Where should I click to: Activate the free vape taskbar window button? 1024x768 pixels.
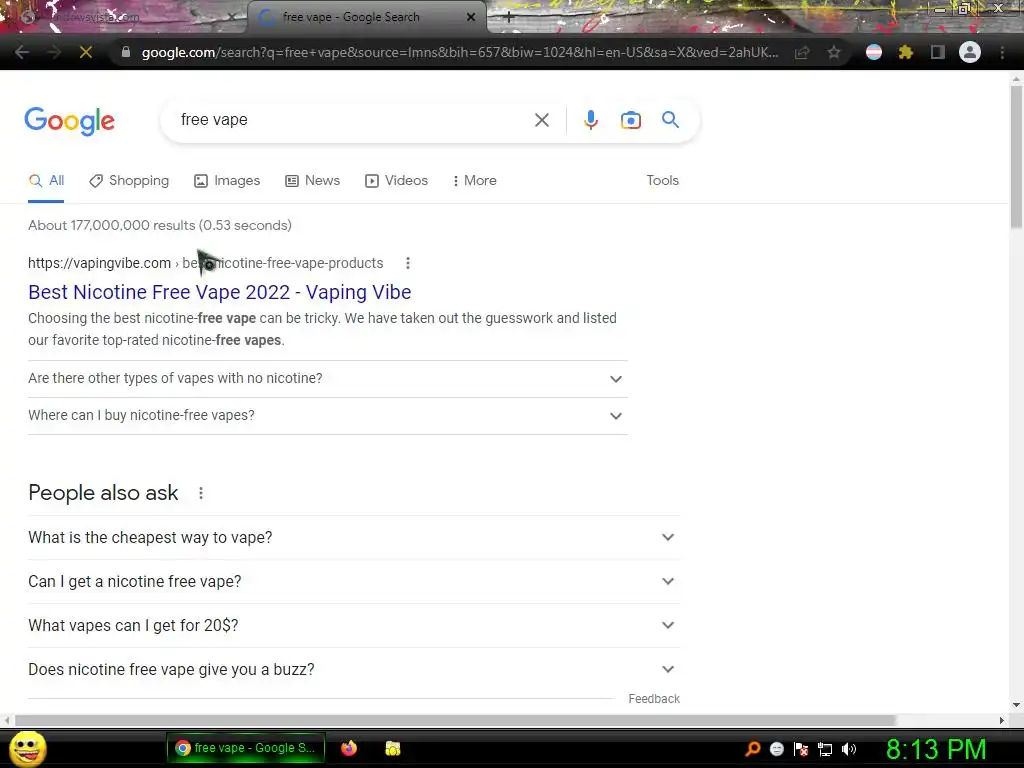pos(245,748)
